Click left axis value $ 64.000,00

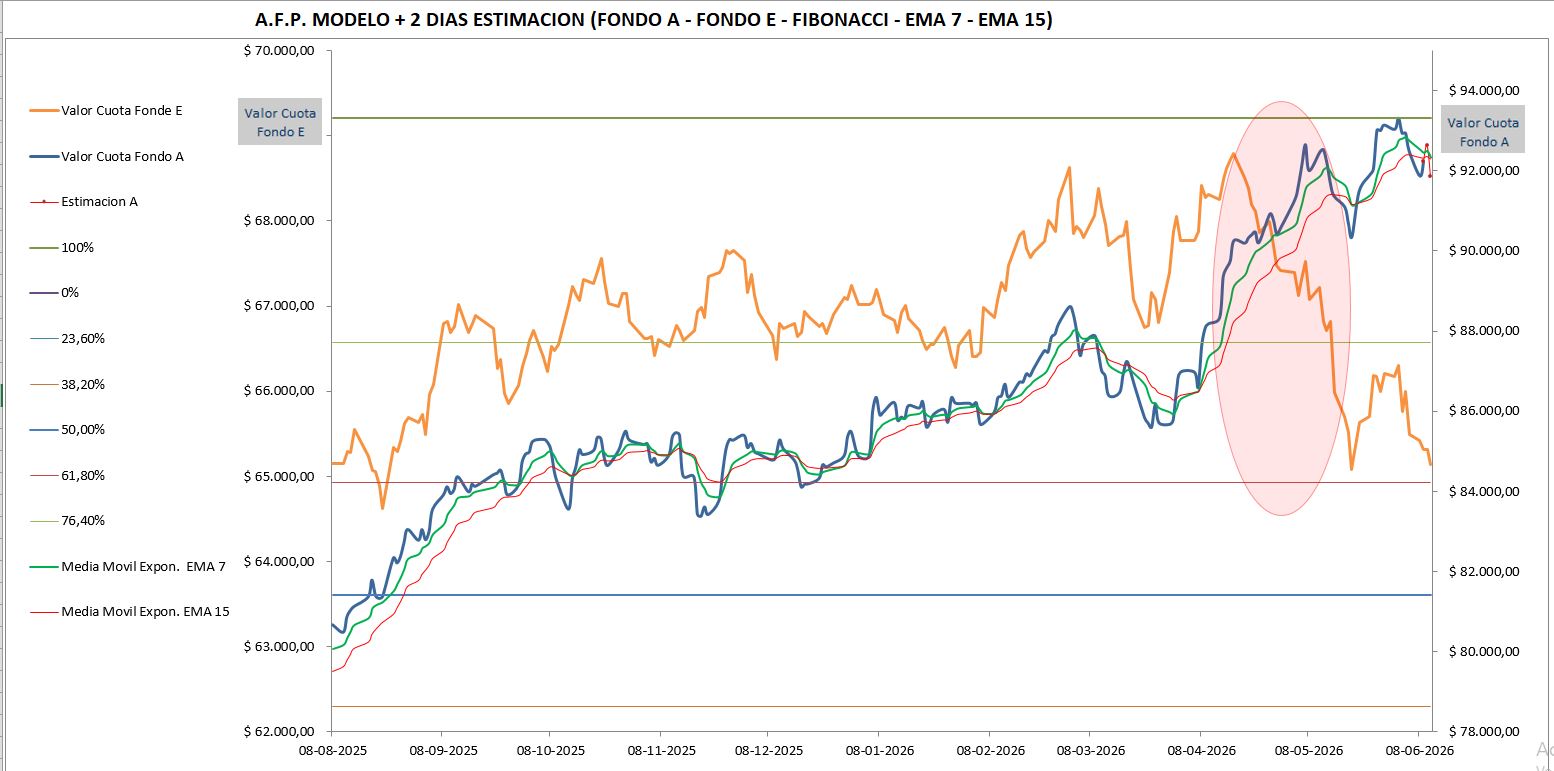click(279, 561)
